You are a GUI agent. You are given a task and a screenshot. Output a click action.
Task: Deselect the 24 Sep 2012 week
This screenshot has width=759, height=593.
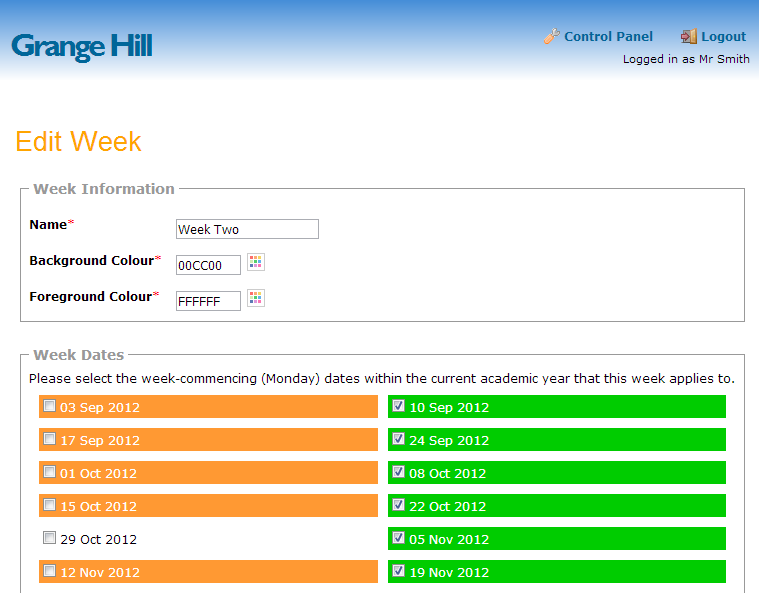pyautogui.click(x=399, y=439)
